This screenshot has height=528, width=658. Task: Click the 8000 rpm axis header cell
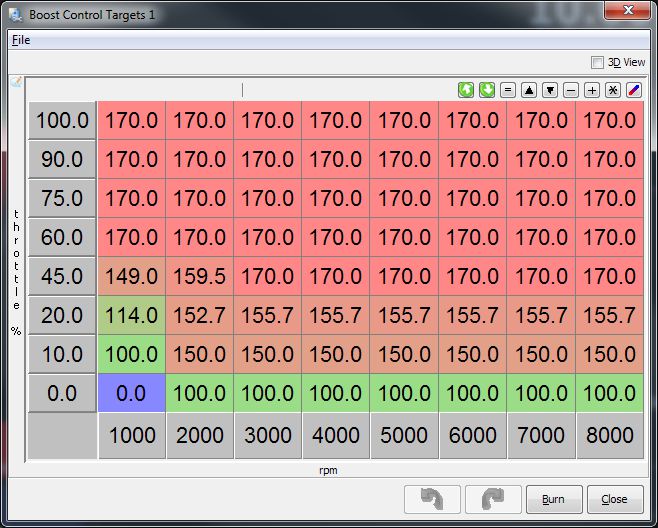coord(609,435)
